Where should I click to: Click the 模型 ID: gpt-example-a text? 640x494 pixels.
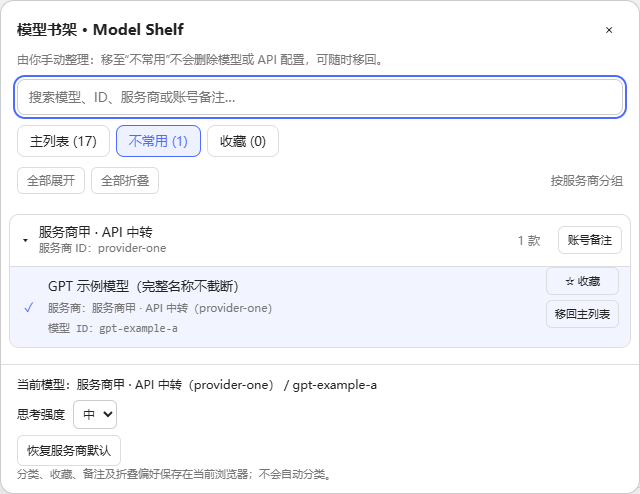(x=113, y=328)
